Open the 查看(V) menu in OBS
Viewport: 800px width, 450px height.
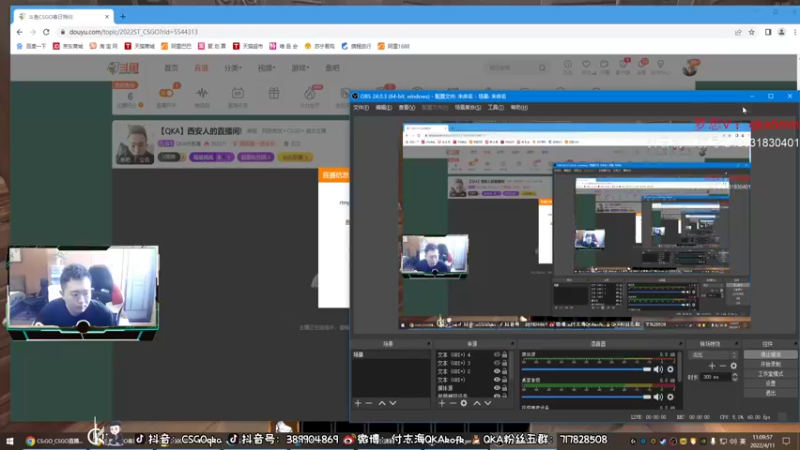click(x=407, y=108)
